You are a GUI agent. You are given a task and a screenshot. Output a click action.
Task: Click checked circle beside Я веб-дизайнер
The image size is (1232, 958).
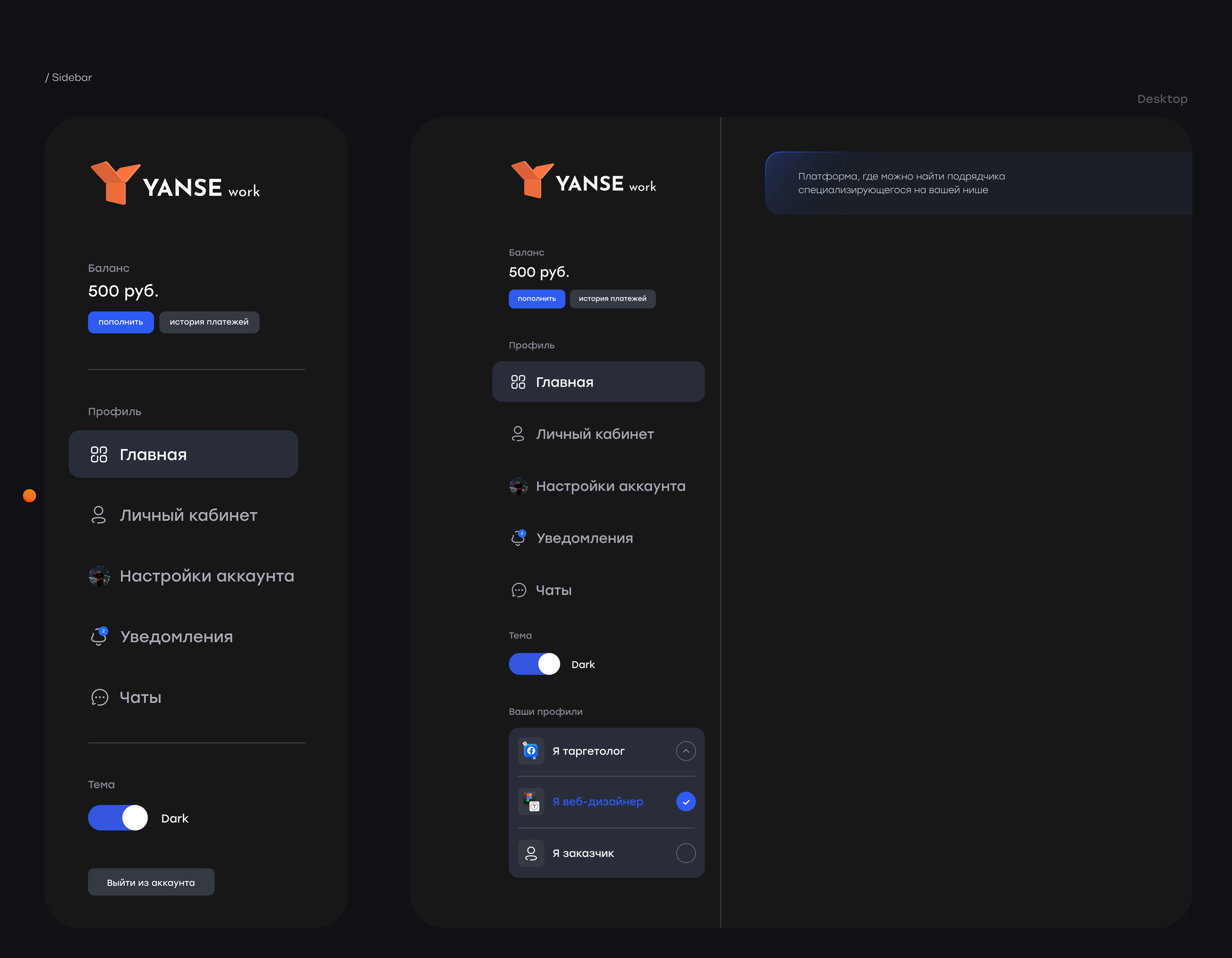pyautogui.click(x=685, y=801)
